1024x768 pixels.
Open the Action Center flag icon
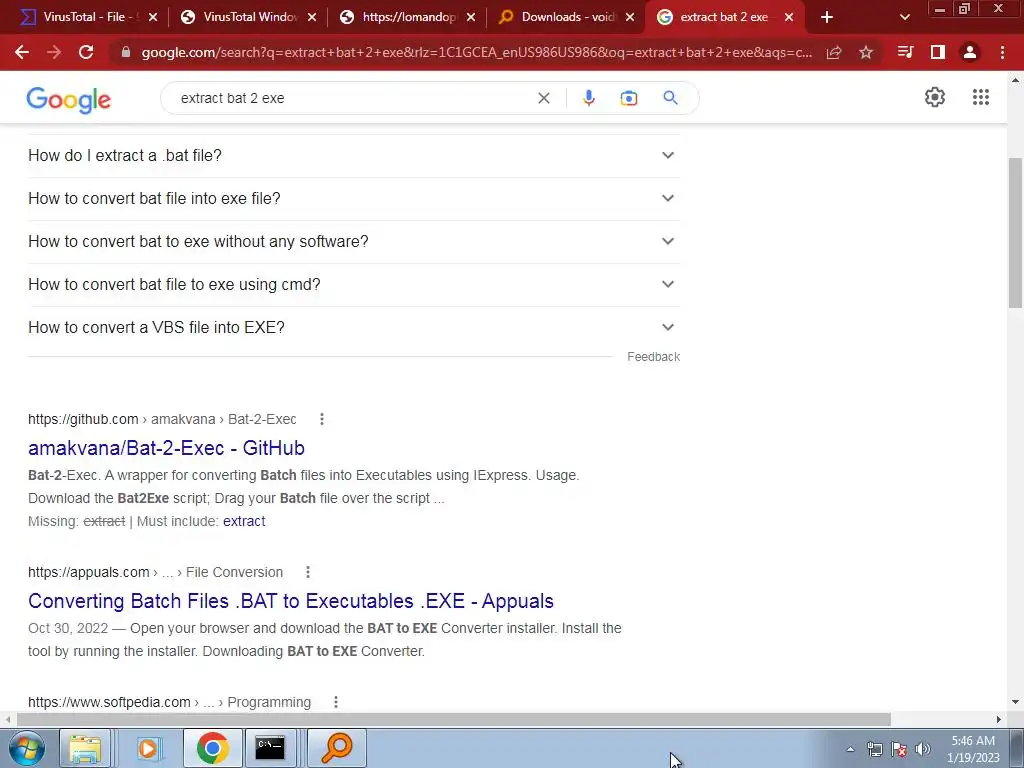[899, 749]
